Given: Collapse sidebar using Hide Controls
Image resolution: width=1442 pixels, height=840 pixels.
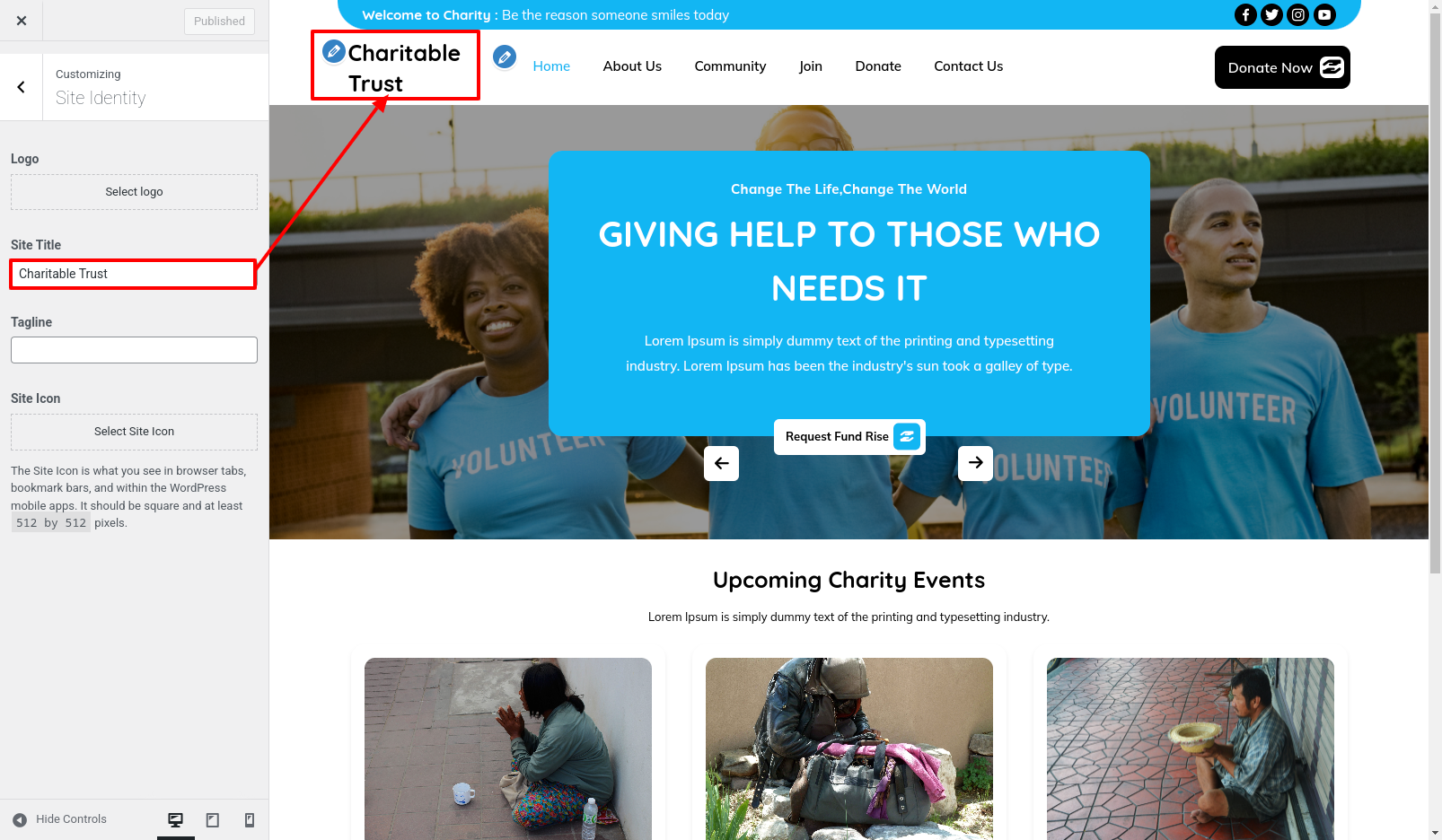Looking at the screenshot, I should click(x=60, y=819).
